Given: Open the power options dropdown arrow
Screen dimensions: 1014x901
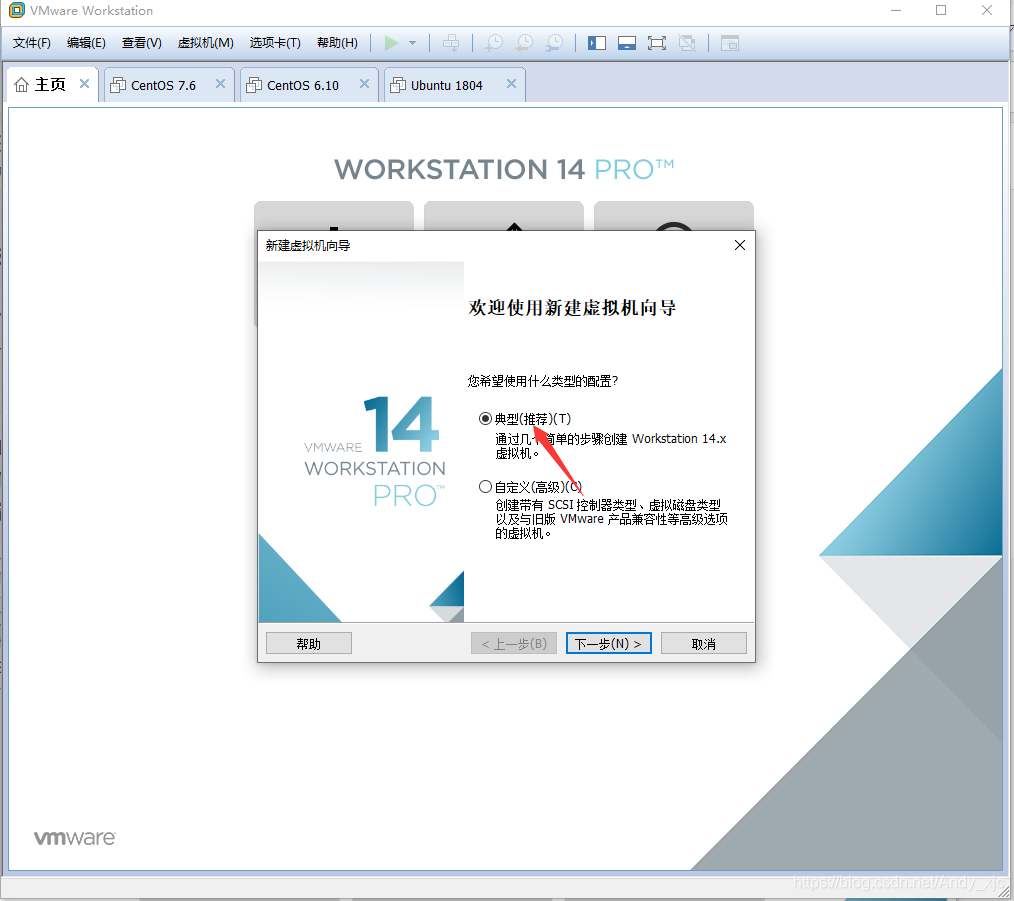Looking at the screenshot, I should pos(413,43).
